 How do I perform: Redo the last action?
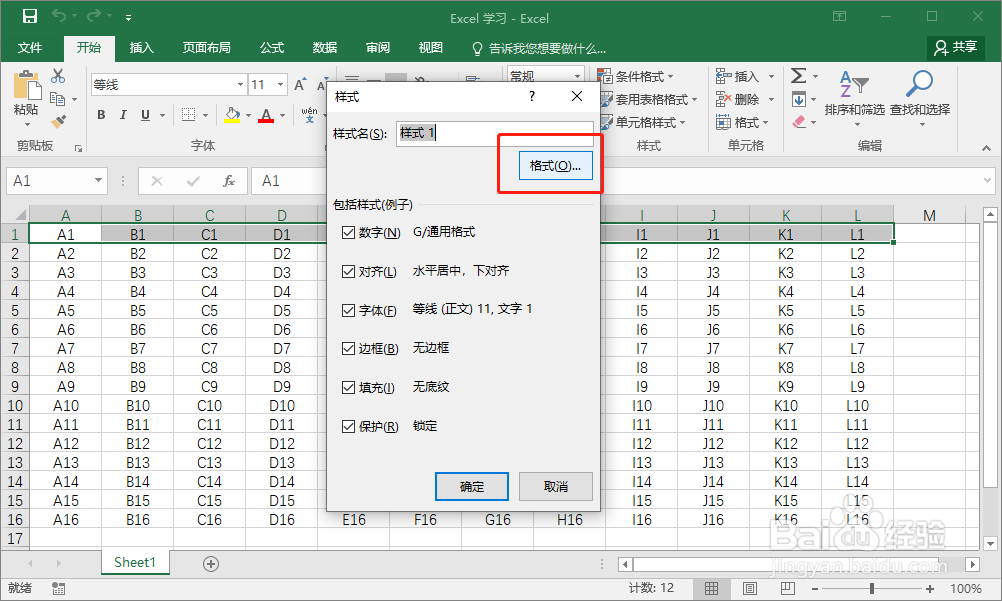(94, 16)
